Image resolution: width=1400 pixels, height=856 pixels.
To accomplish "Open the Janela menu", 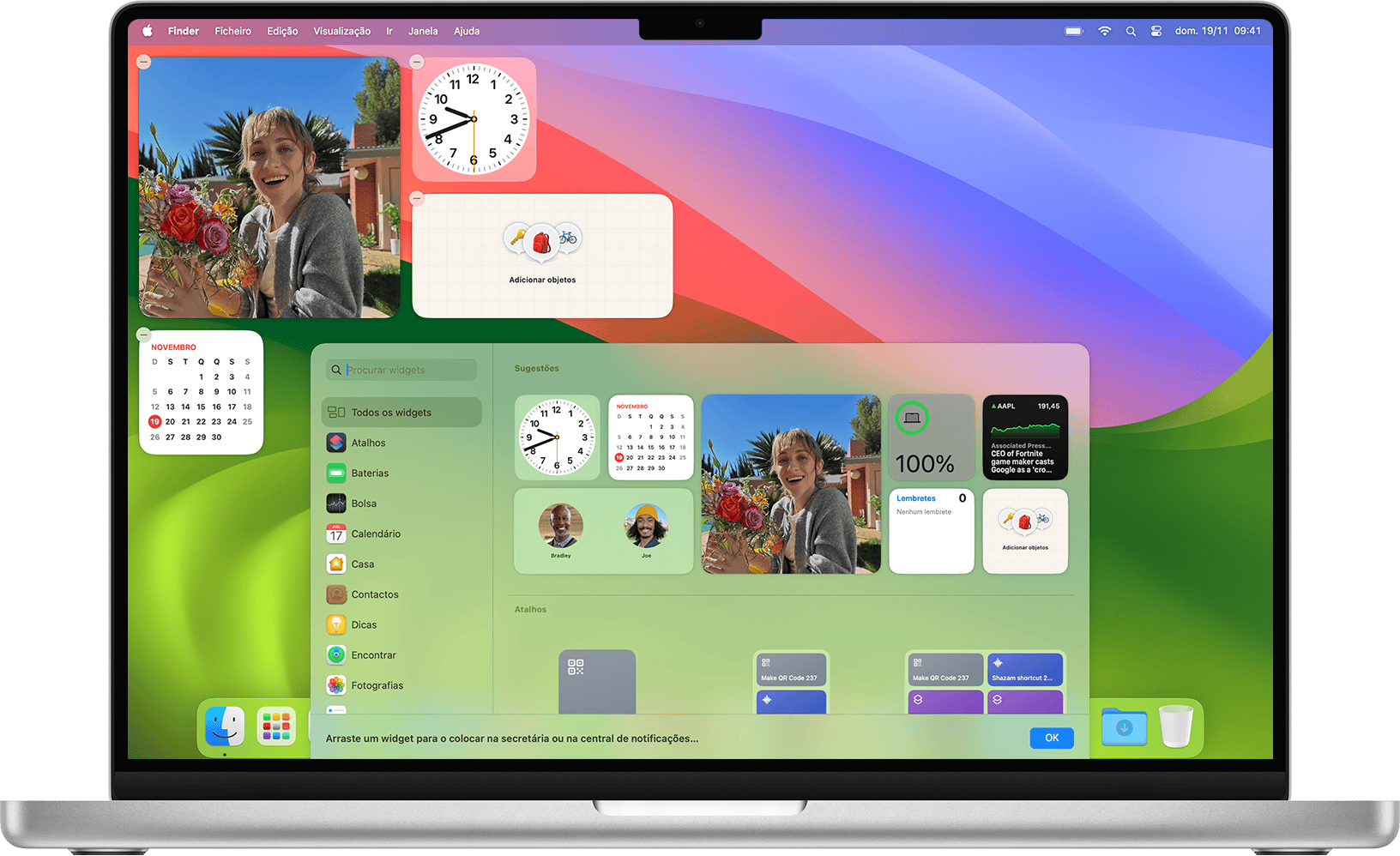I will point(423,31).
